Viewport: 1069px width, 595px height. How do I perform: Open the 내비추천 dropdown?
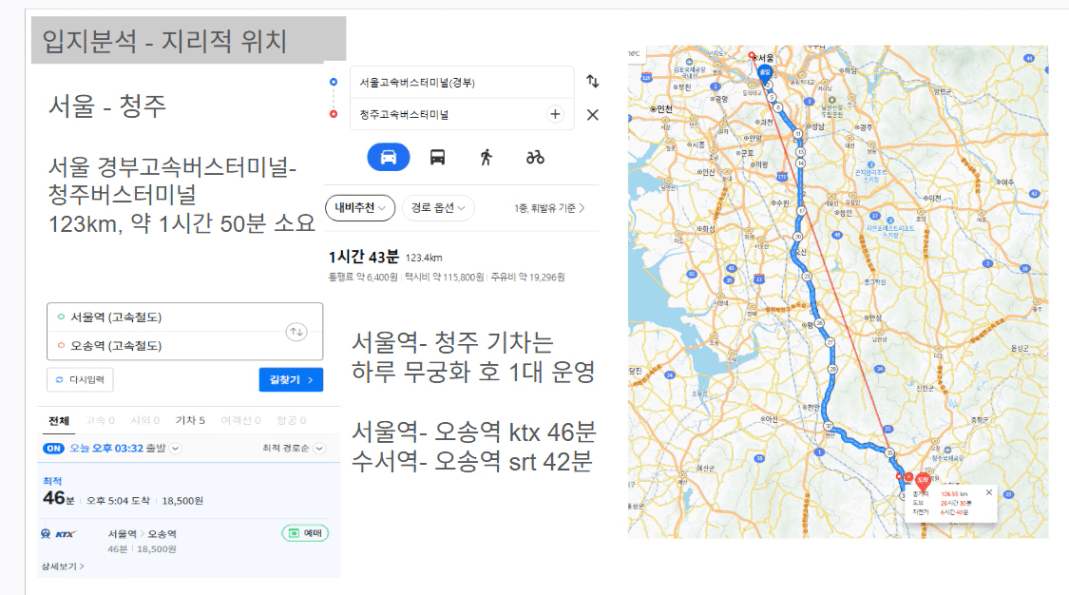[360, 208]
